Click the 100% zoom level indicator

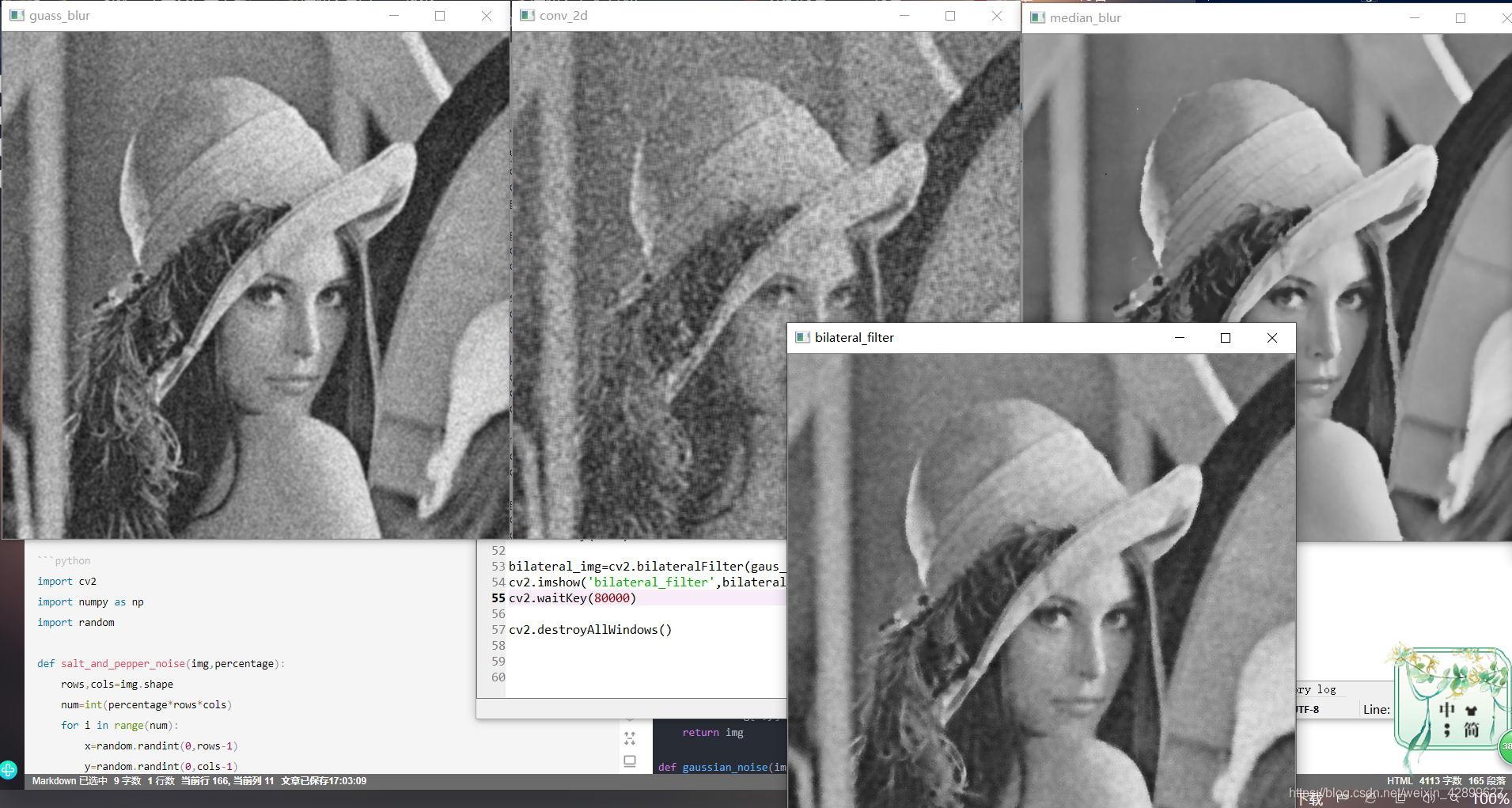(x=1490, y=799)
